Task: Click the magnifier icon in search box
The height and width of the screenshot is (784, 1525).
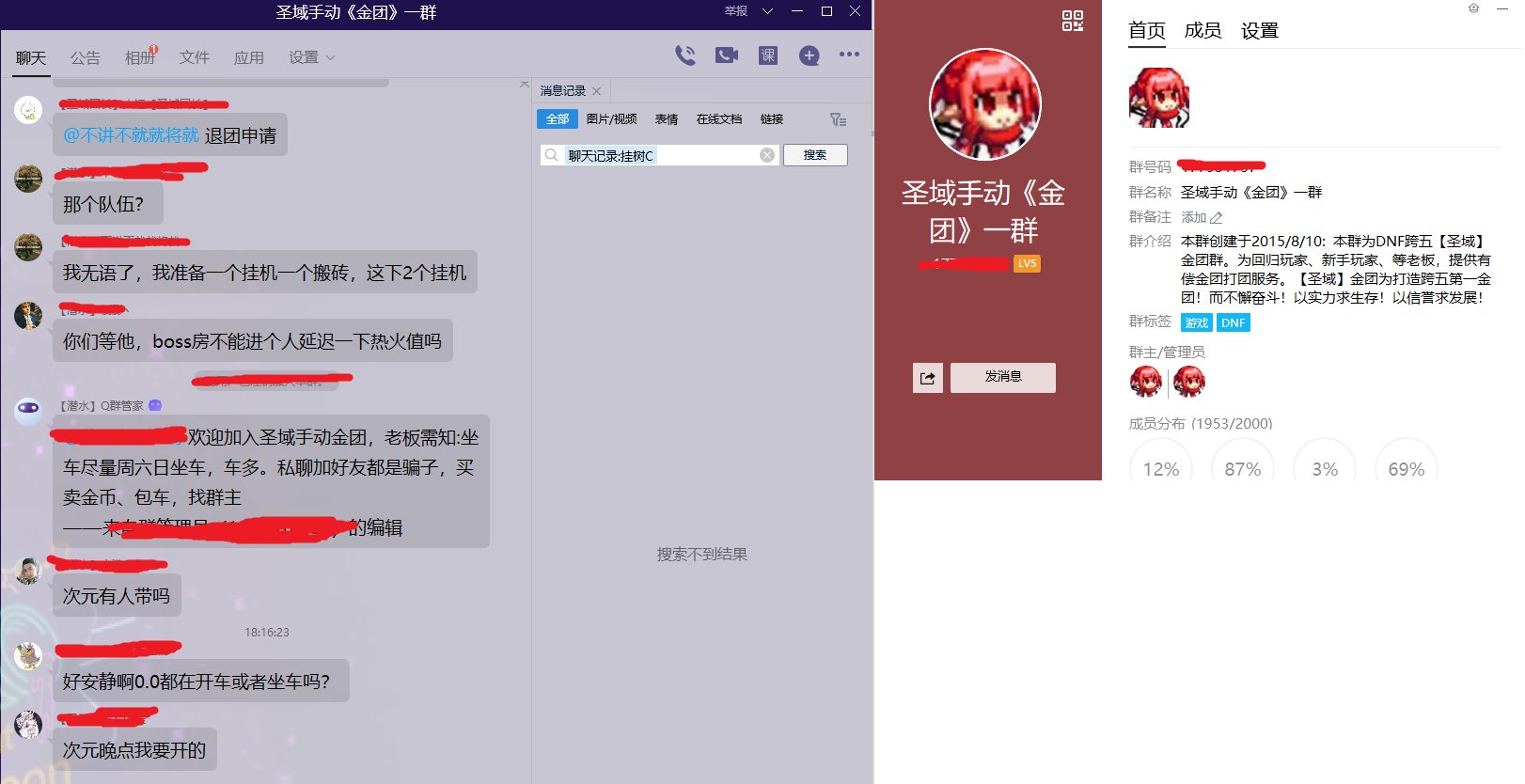Action: 552,155
